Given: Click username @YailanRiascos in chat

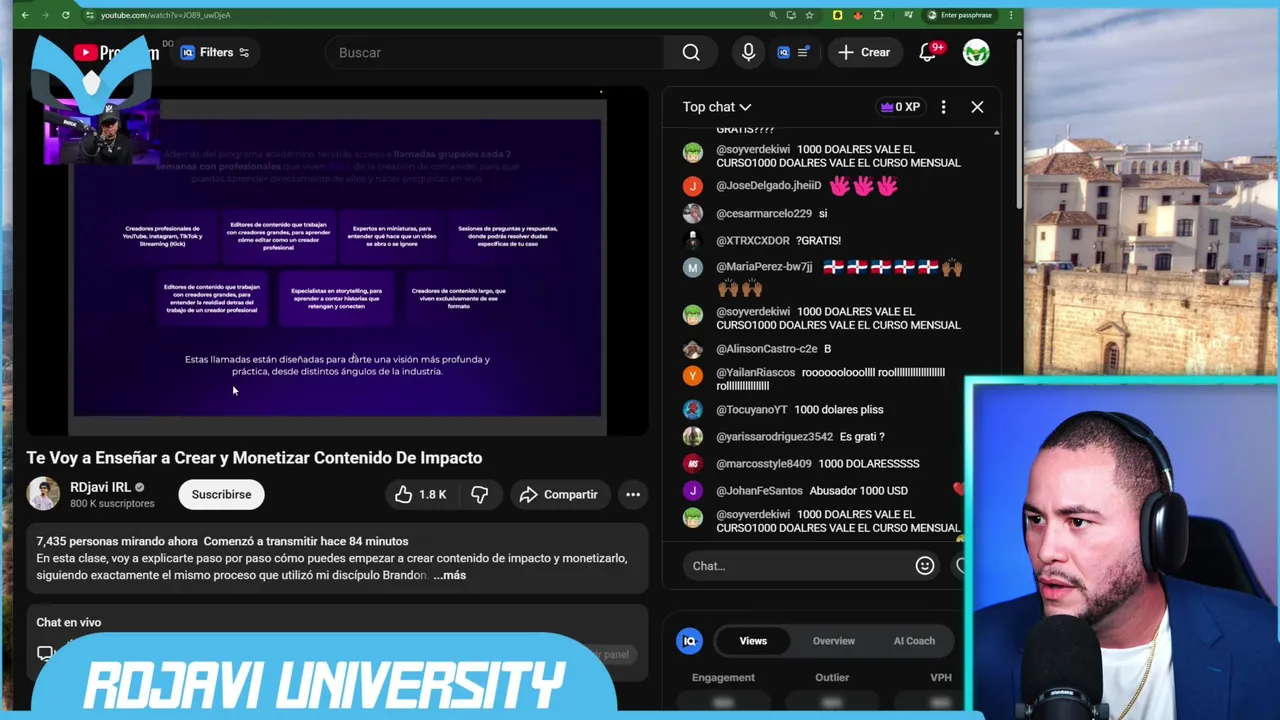Looking at the screenshot, I should coord(755,372).
